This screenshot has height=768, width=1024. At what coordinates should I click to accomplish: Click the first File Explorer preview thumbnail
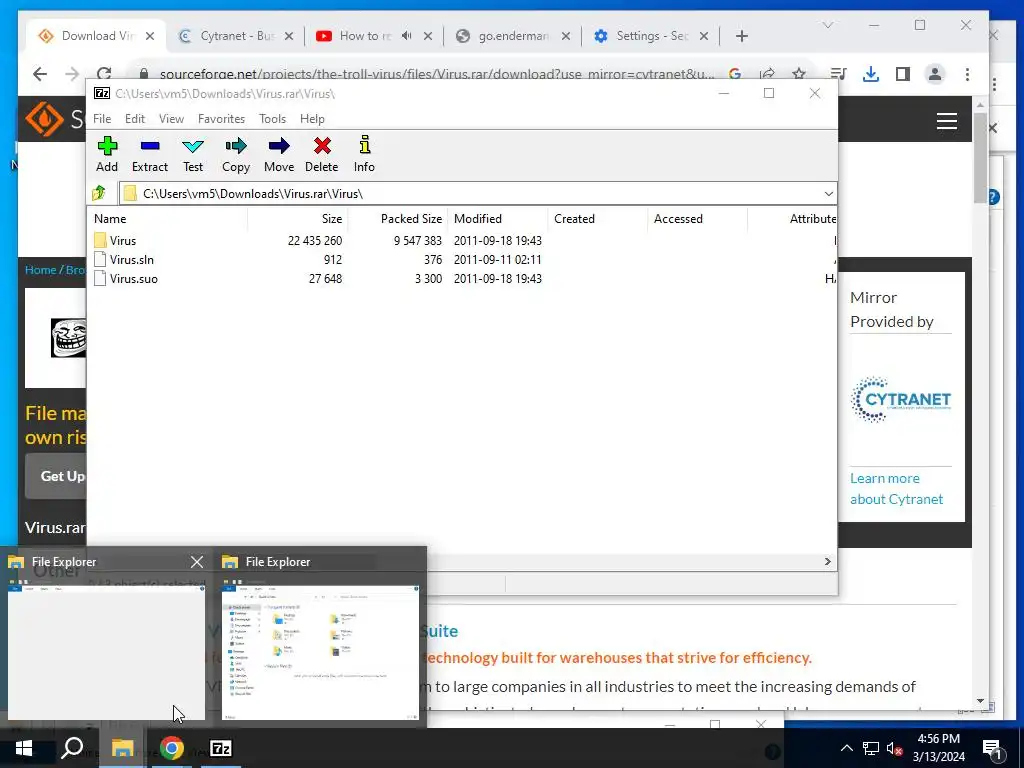[x=106, y=650]
